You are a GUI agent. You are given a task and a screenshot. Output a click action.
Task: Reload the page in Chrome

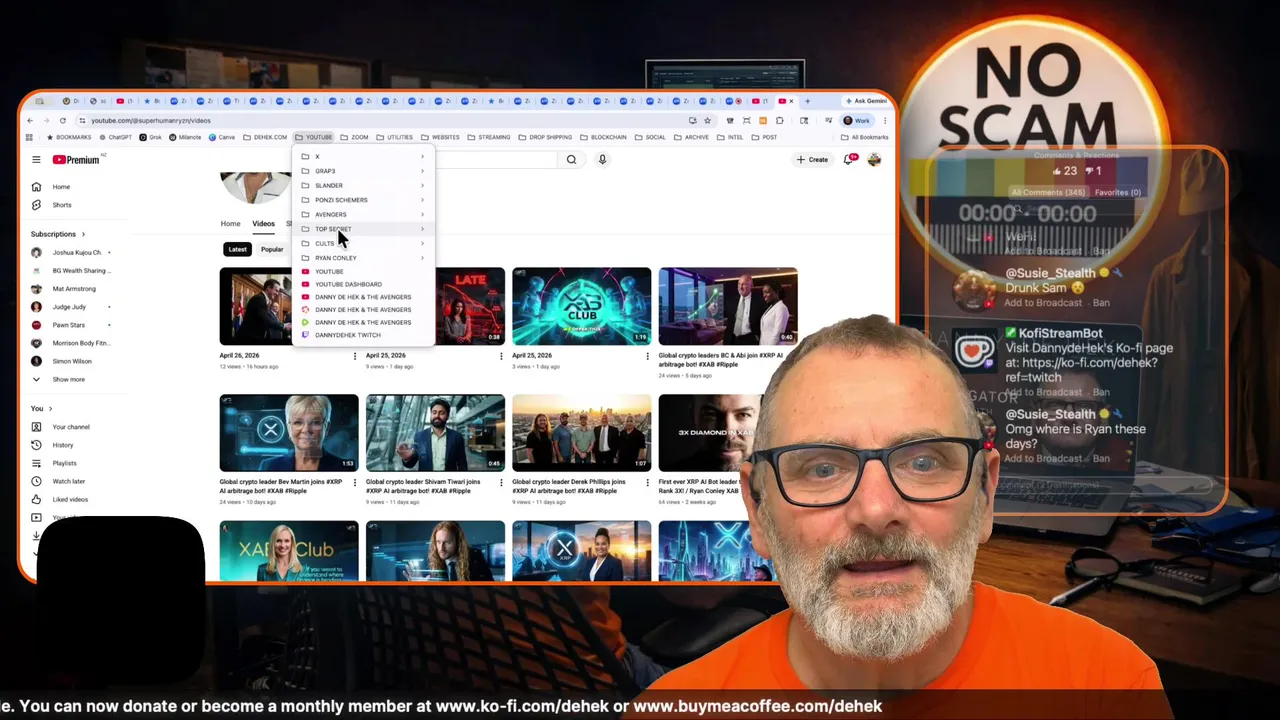tap(62, 120)
